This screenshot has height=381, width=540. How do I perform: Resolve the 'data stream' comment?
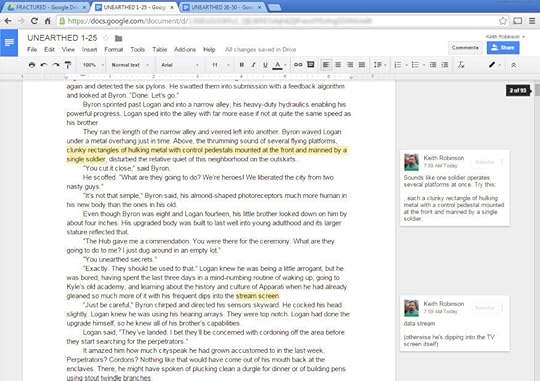click(485, 308)
